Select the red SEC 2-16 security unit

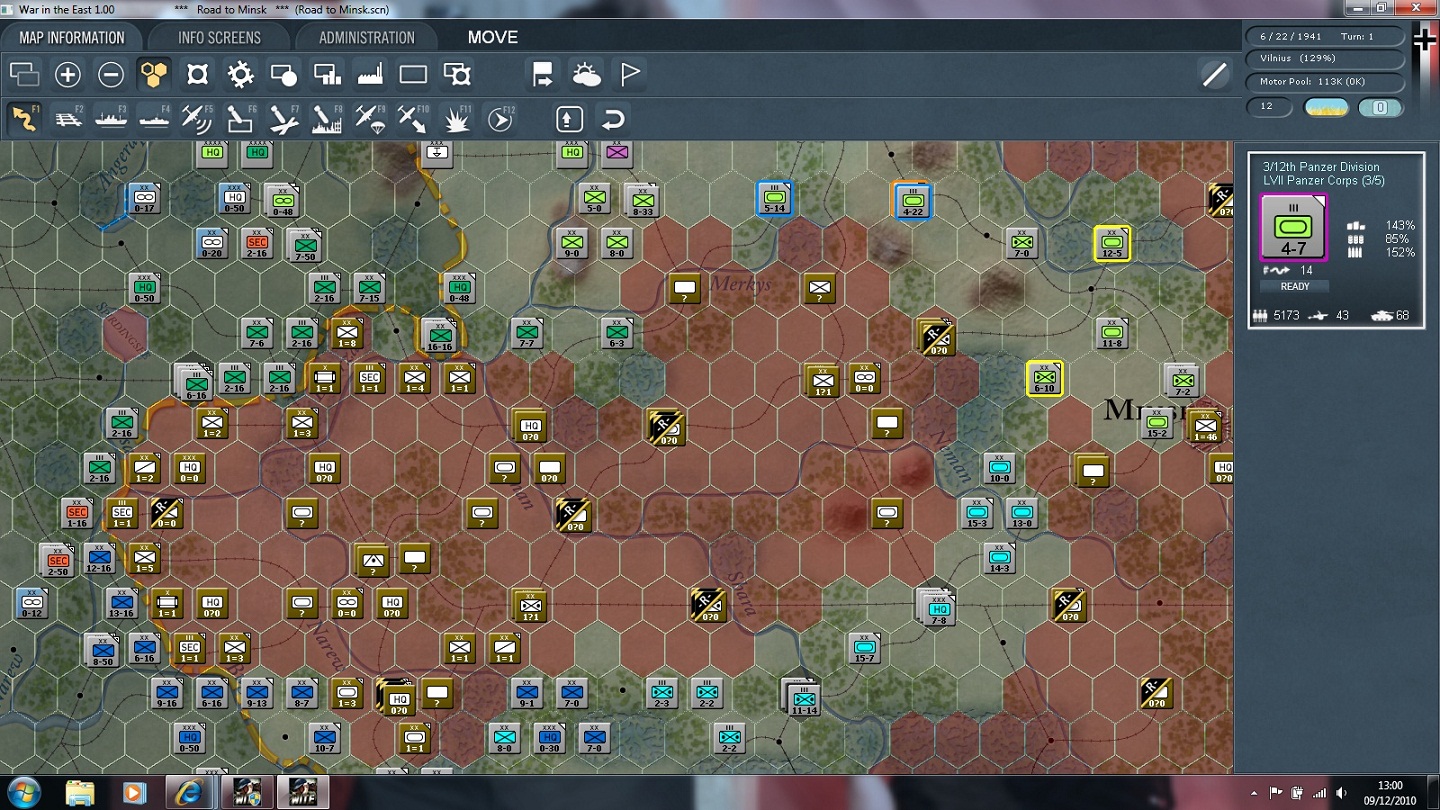(257, 243)
